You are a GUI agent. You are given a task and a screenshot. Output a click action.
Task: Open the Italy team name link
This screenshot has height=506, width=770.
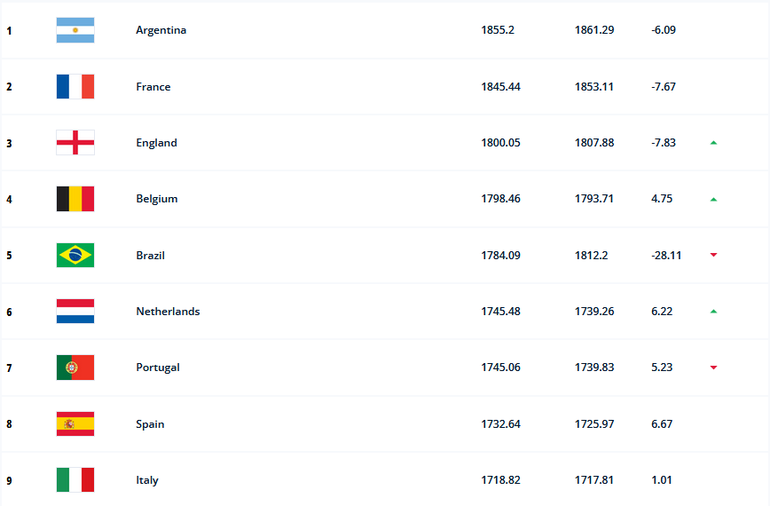pyautogui.click(x=147, y=480)
